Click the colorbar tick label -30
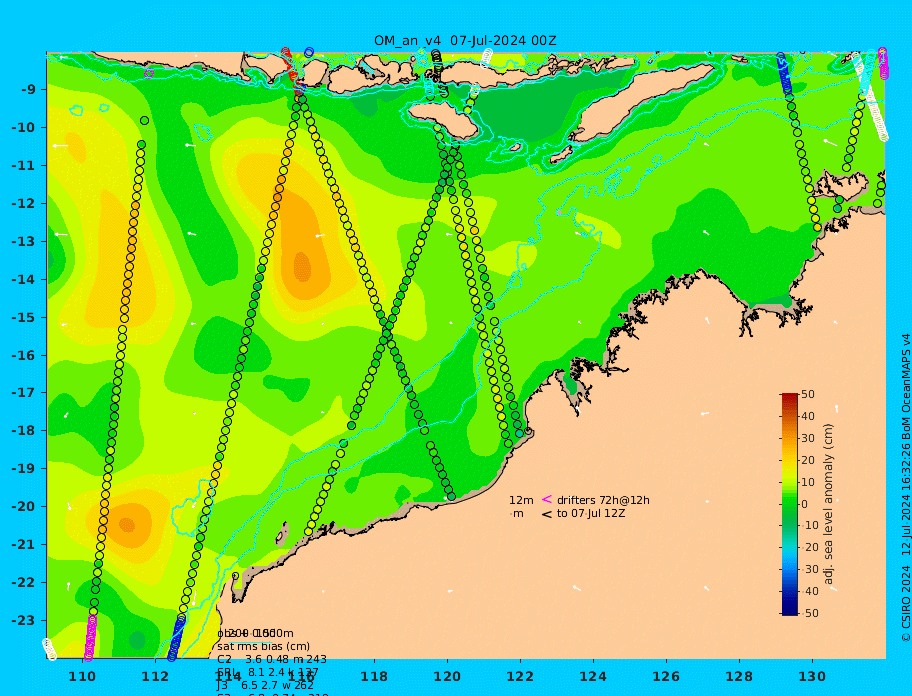 tap(809, 570)
